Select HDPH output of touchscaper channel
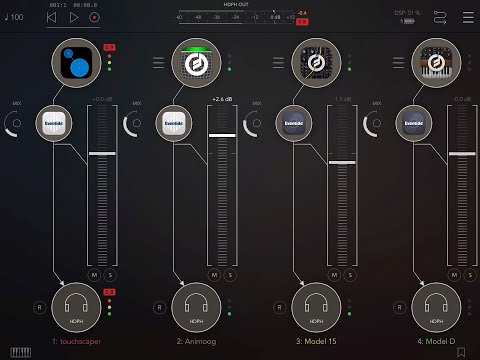 pyautogui.click(x=76, y=307)
